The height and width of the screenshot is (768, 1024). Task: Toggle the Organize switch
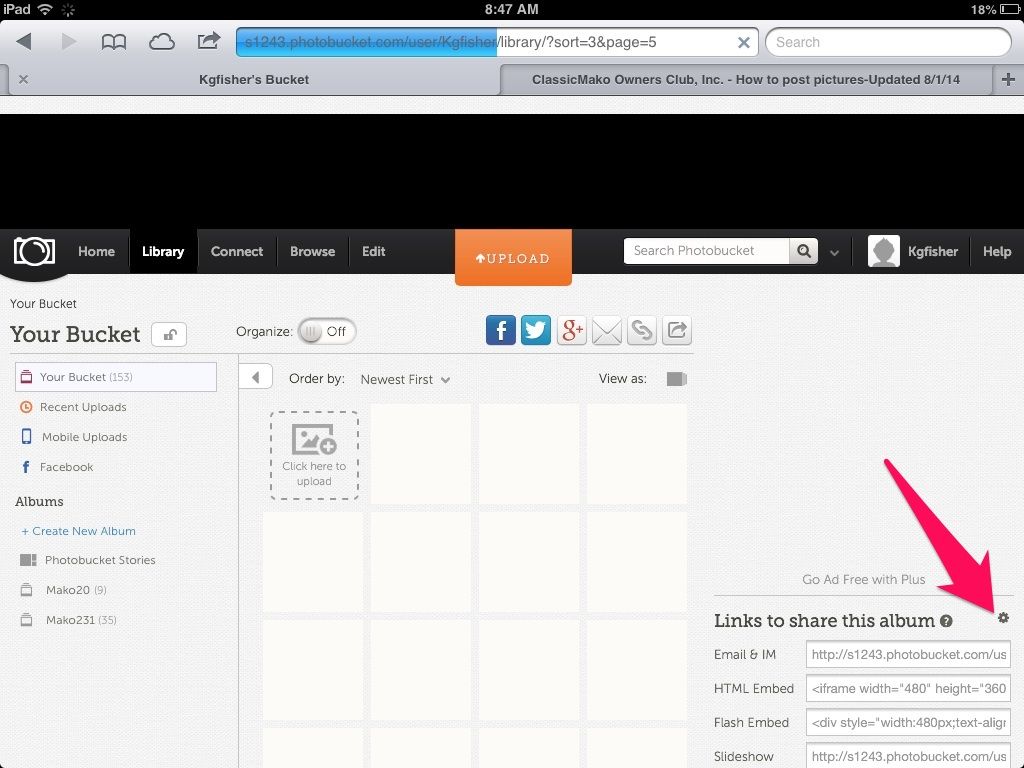(327, 332)
